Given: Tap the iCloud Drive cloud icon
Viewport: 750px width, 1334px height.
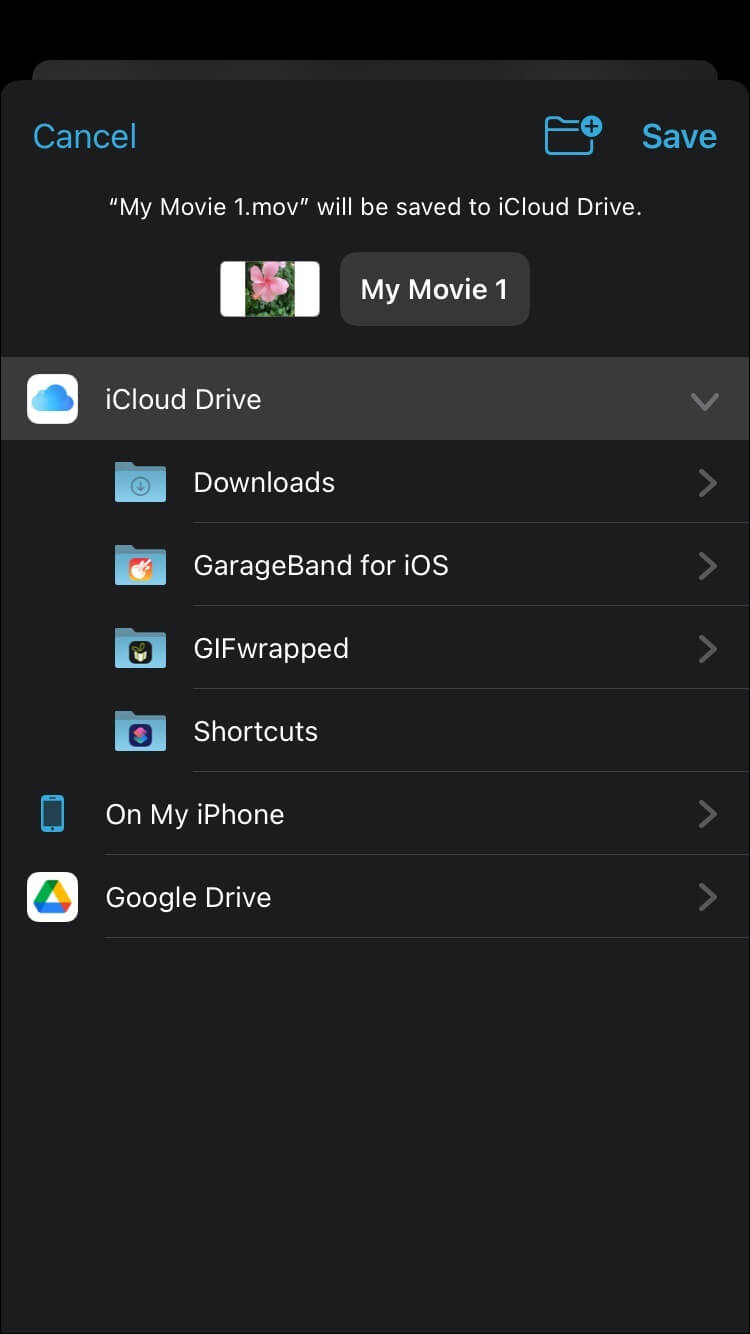Looking at the screenshot, I should [x=52, y=399].
